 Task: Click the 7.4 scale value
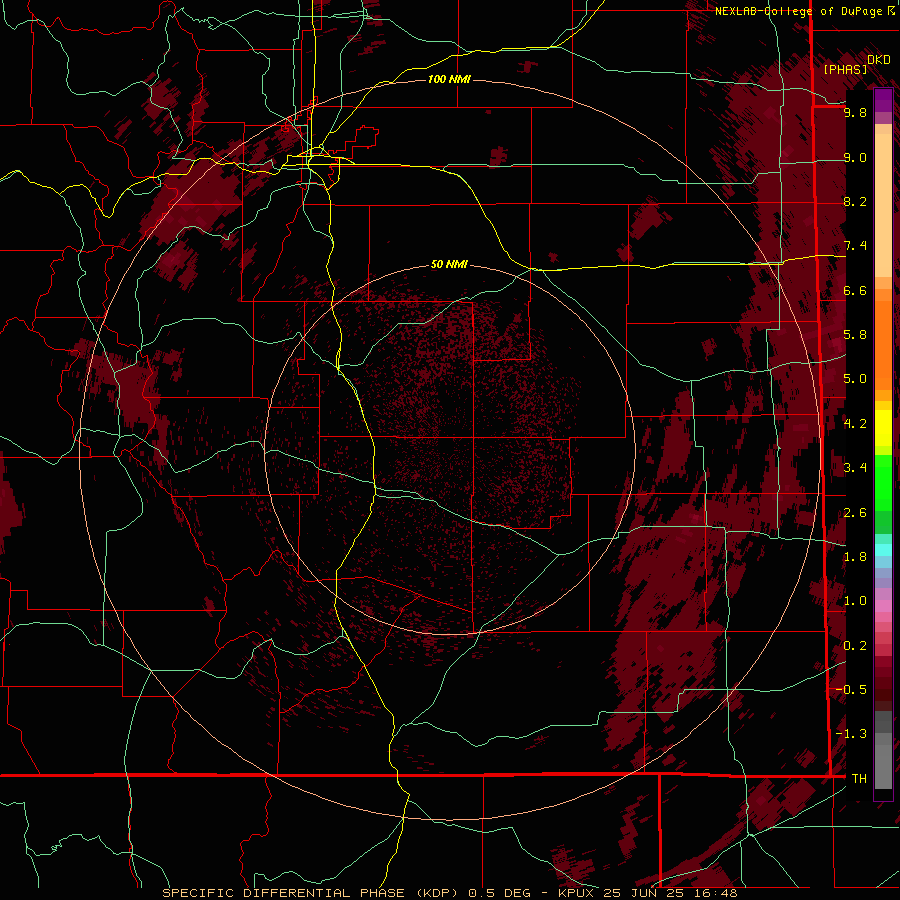coord(855,246)
